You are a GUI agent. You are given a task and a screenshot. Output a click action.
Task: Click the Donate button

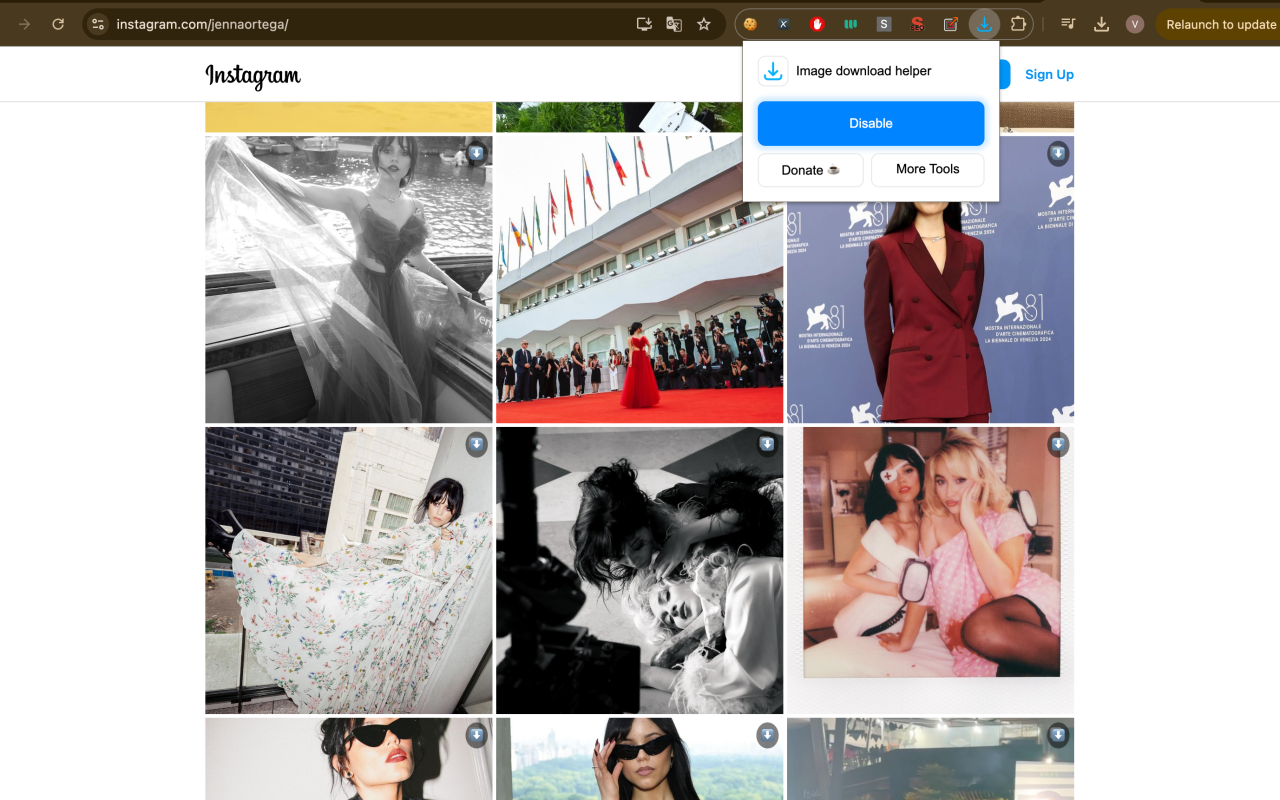click(810, 170)
